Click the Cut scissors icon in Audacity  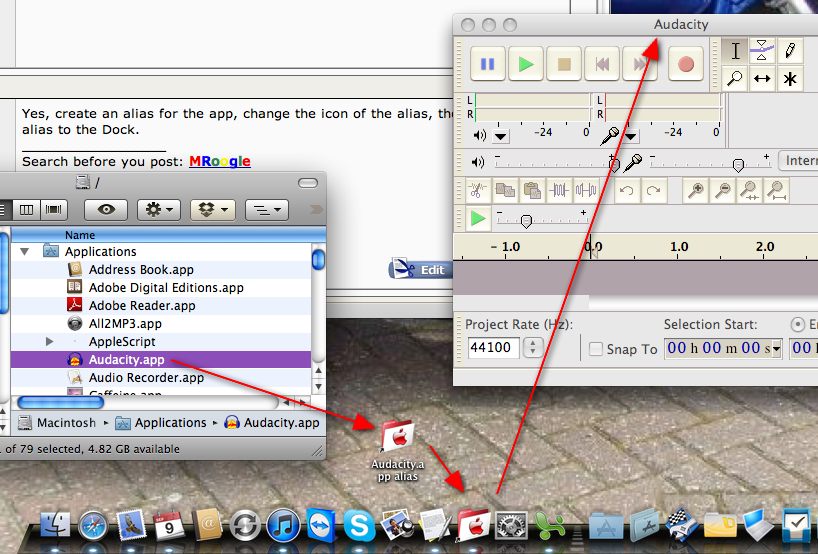point(477,190)
